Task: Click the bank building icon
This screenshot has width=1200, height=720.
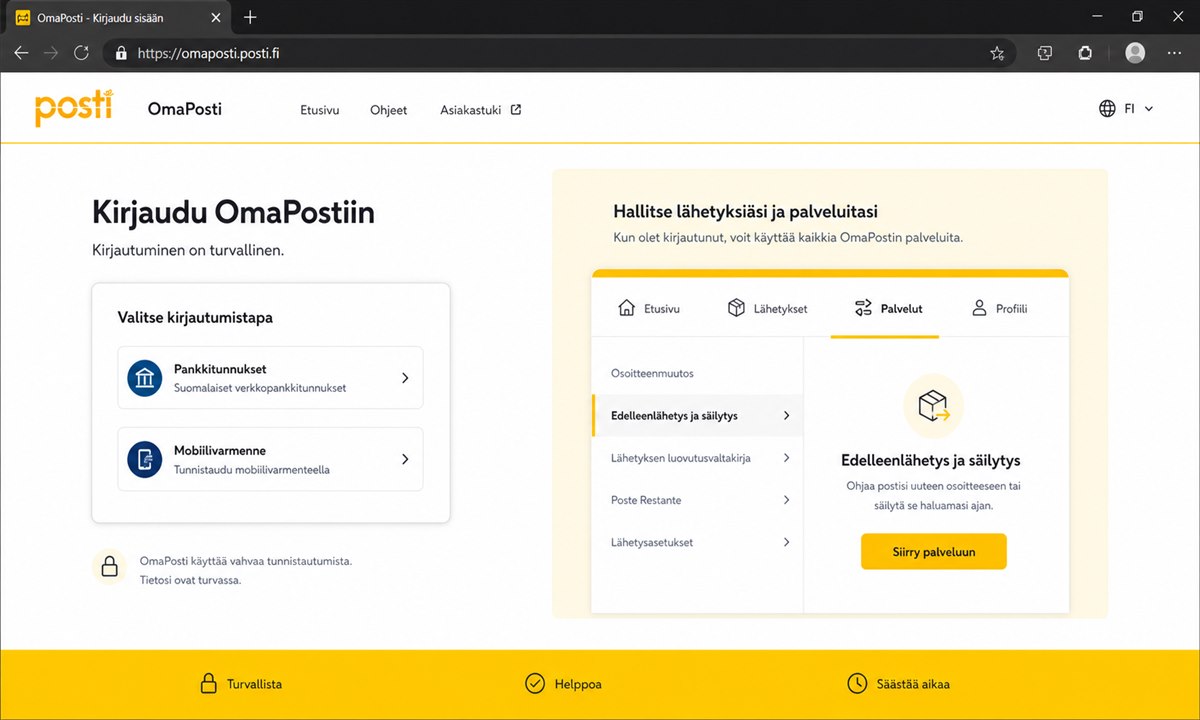Action: click(x=145, y=378)
